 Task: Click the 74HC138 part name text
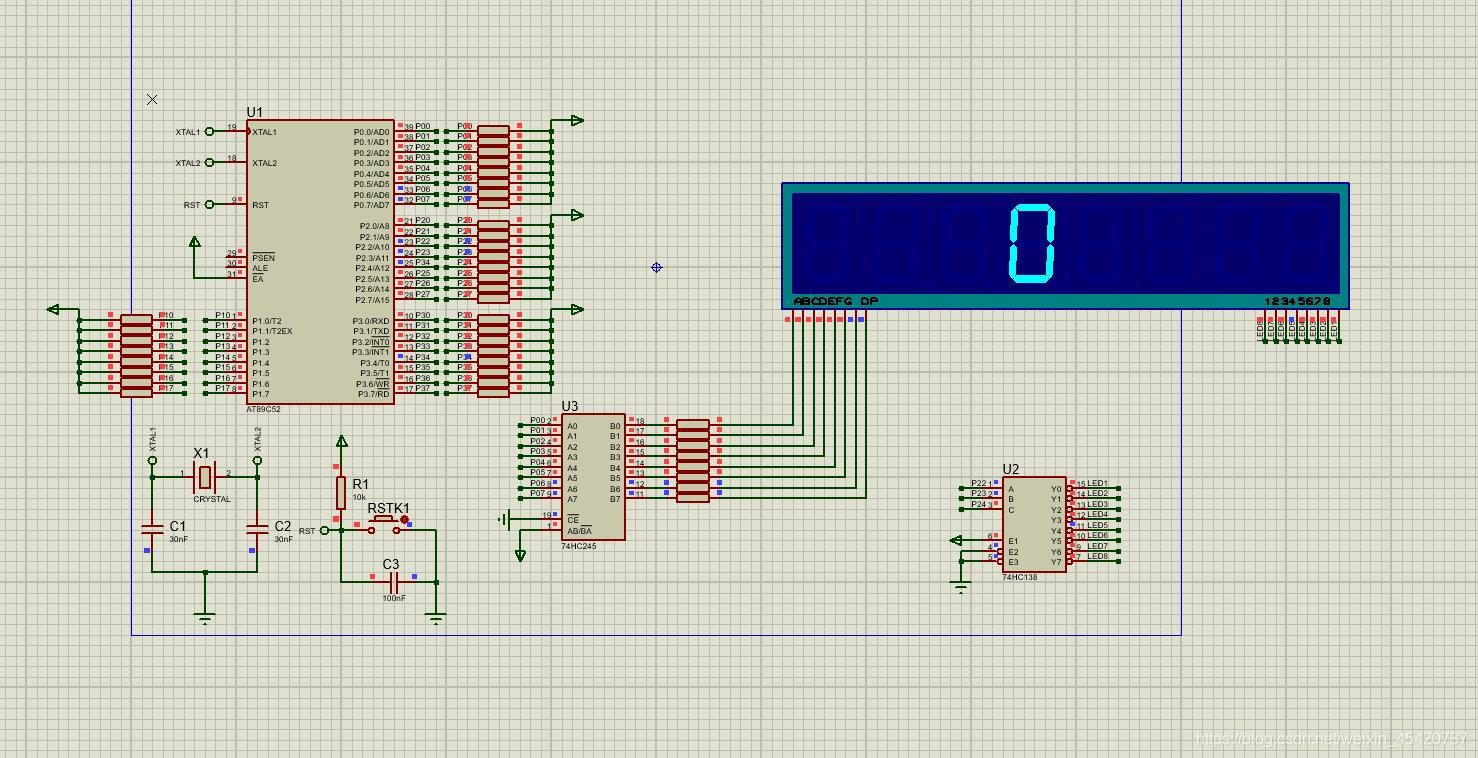click(x=1020, y=577)
